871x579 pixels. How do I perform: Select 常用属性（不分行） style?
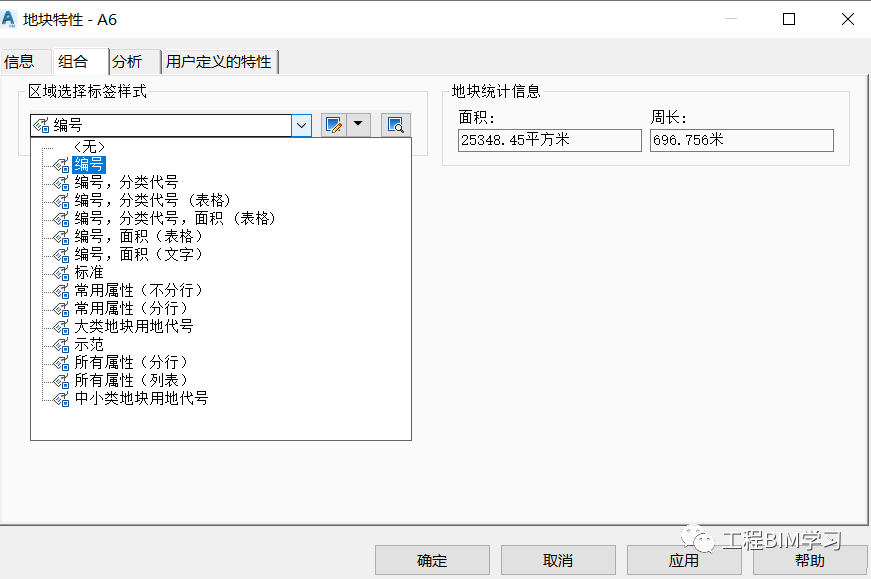pyautogui.click(x=139, y=290)
